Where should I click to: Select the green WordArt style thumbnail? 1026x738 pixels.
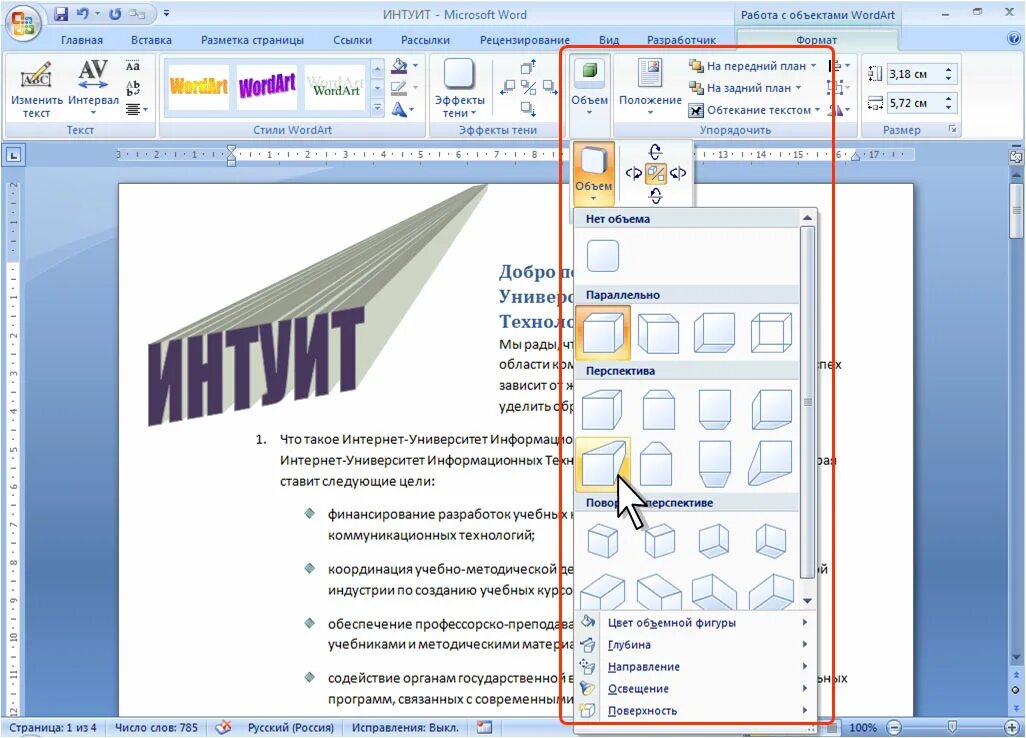click(334, 86)
